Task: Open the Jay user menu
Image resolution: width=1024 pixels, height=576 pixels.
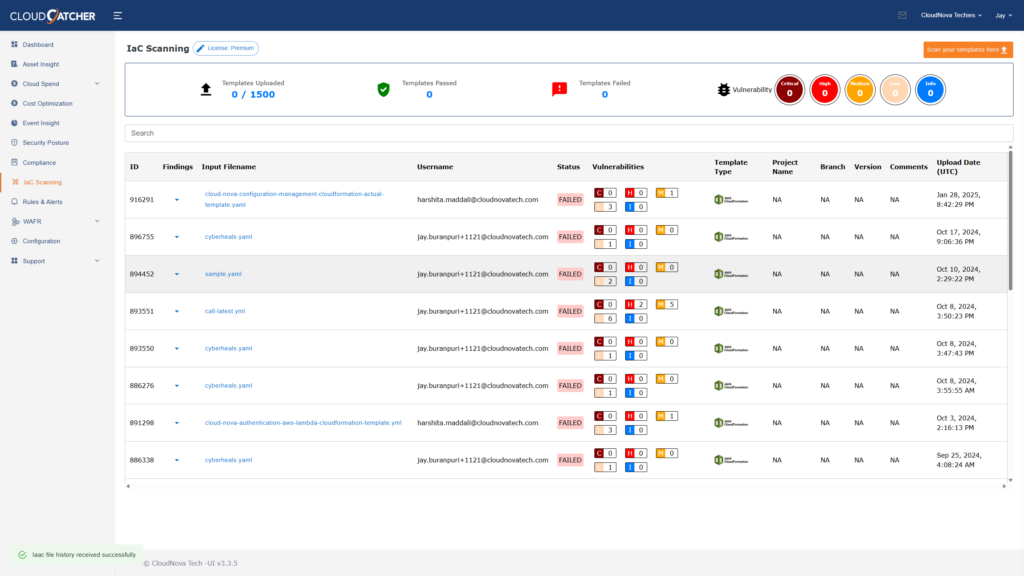Action: [x=1001, y=15]
